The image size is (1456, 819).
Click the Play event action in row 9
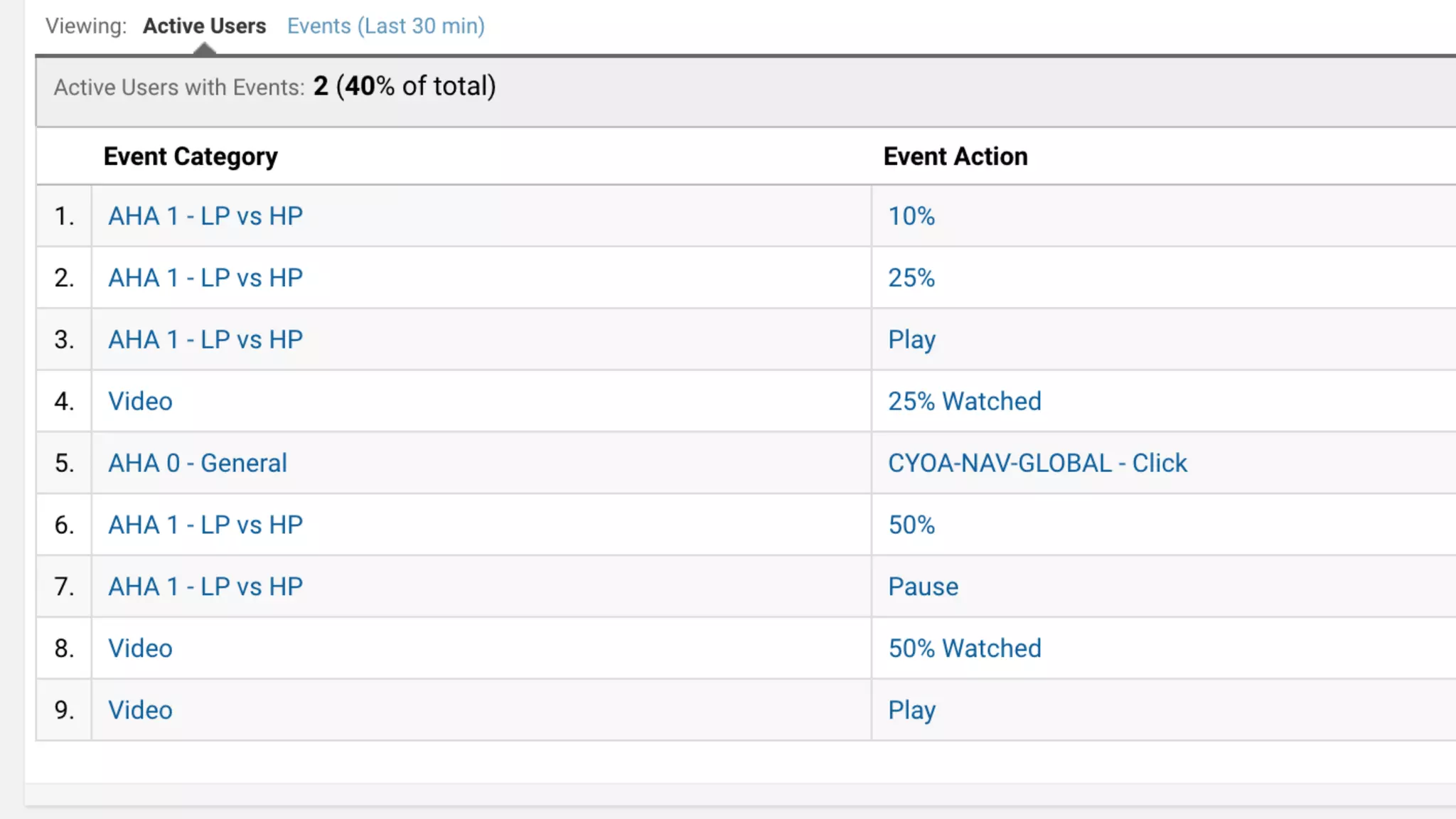(911, 711)
